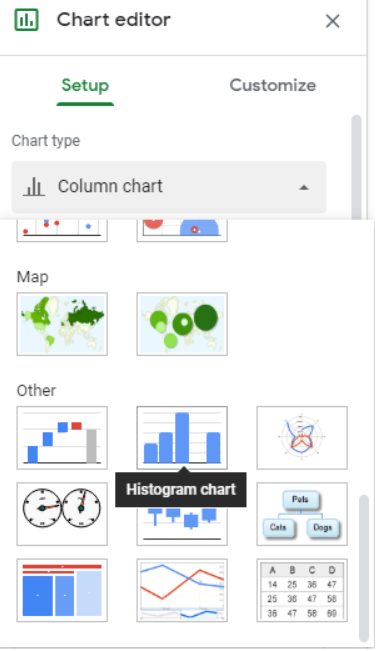Select the Timeline chart icon
This screenshot has height=651, width=376.
click(x=182, y=590)
